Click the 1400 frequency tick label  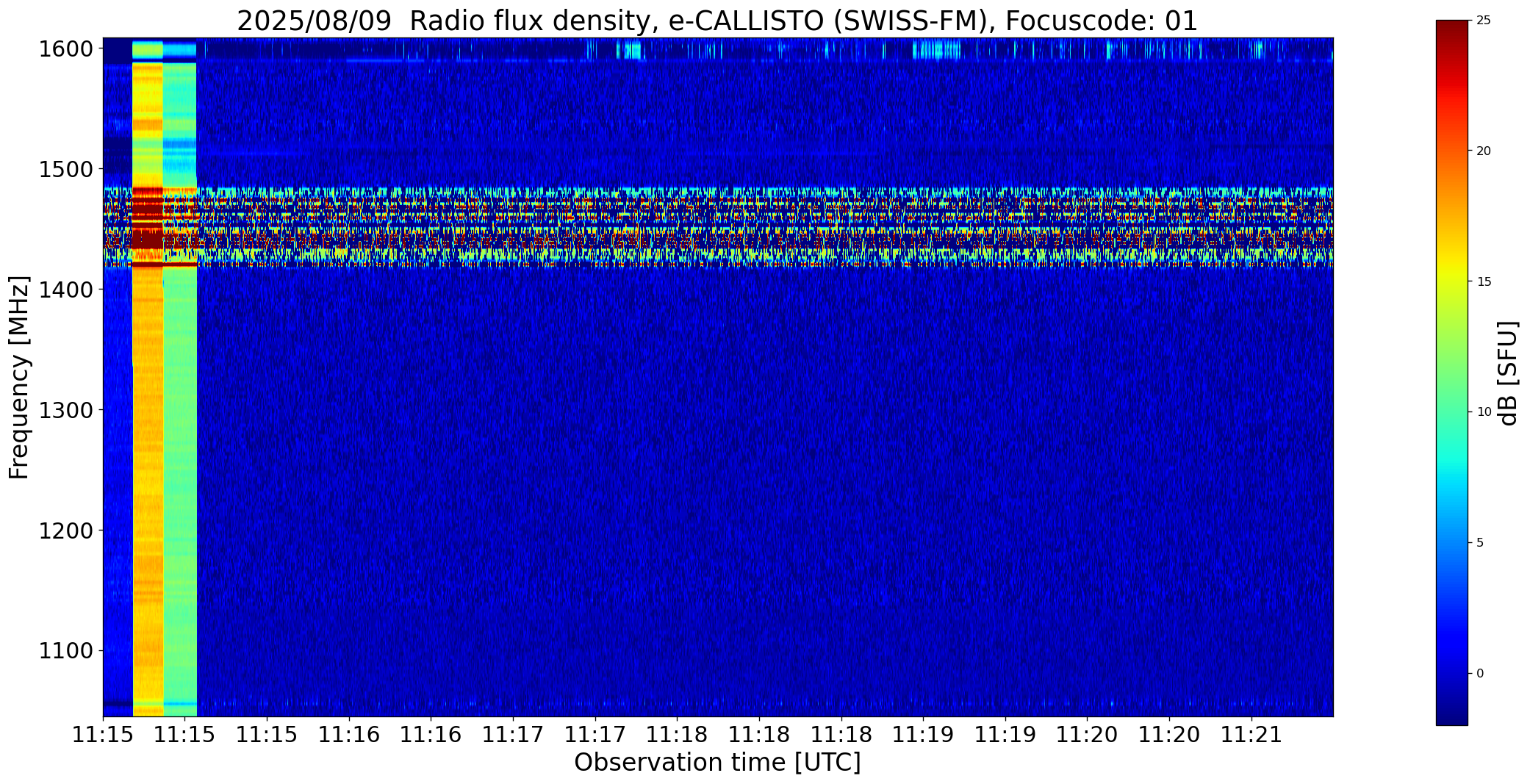tap(65, 290)
